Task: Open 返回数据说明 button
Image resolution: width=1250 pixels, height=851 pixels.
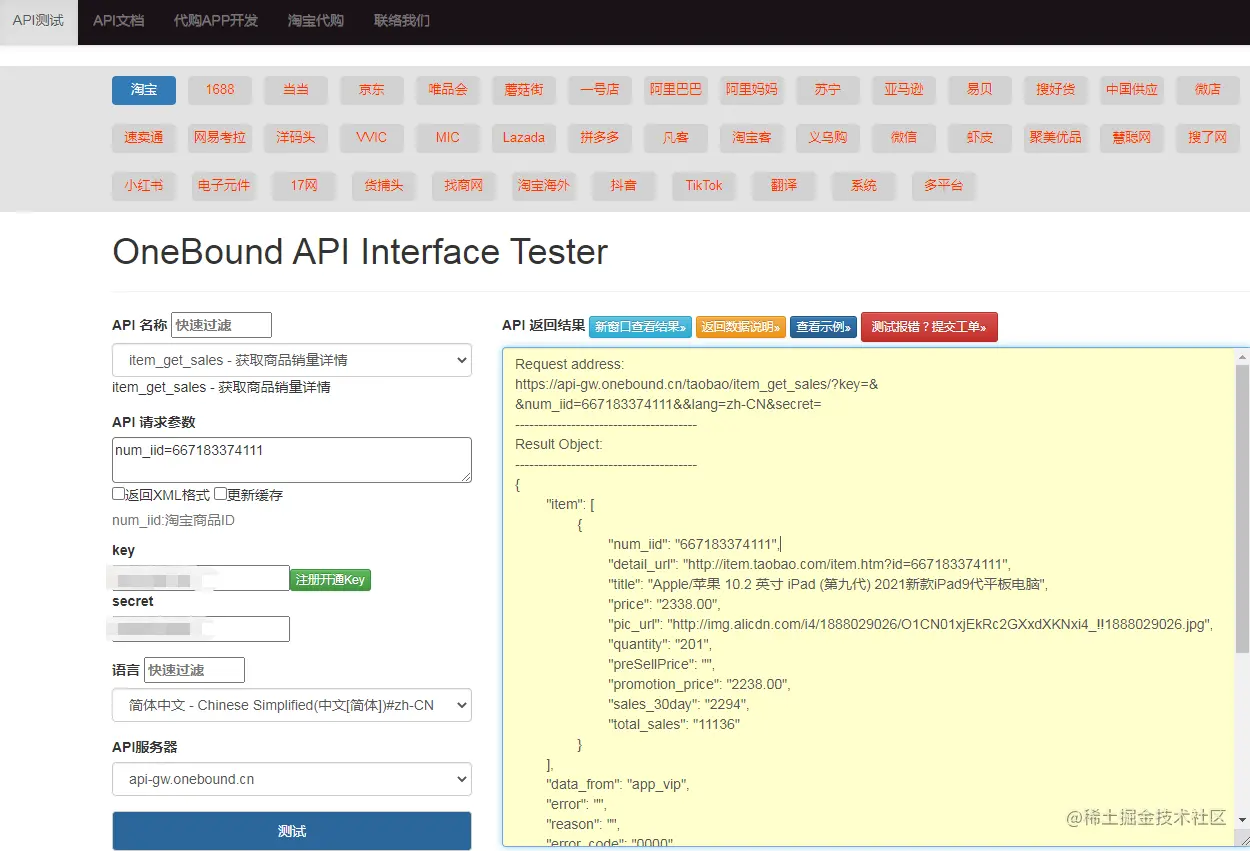Action: (741, 327)
